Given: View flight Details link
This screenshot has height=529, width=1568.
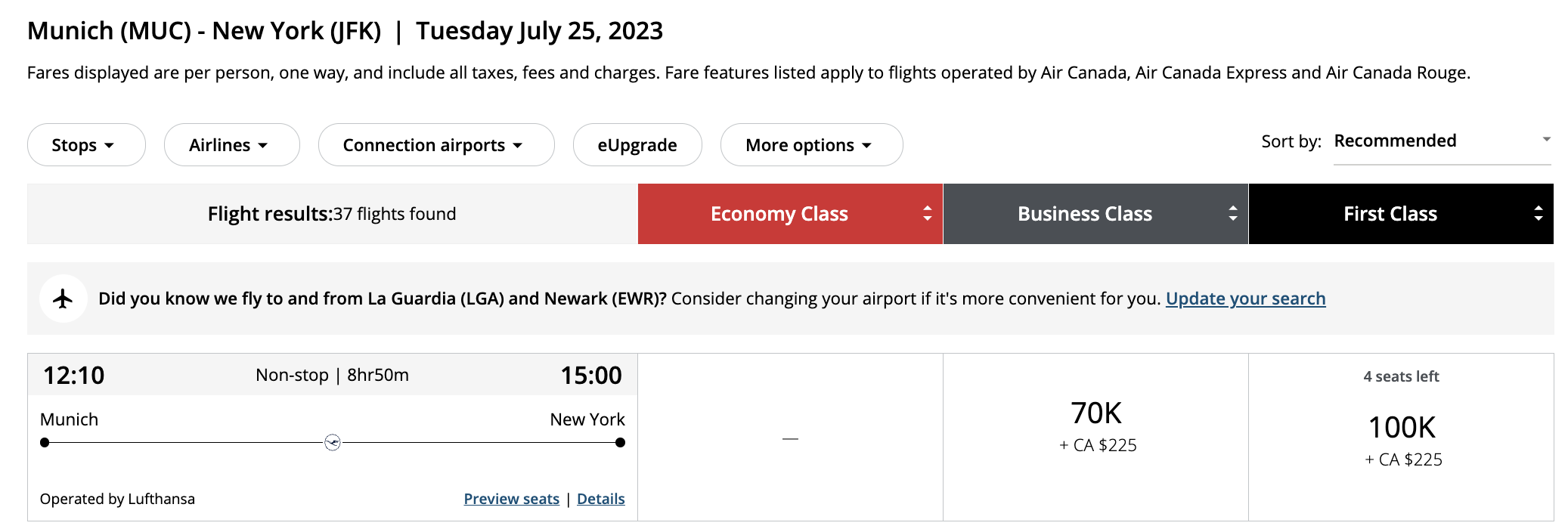Looking at the screenshot, I should point(600,499).
